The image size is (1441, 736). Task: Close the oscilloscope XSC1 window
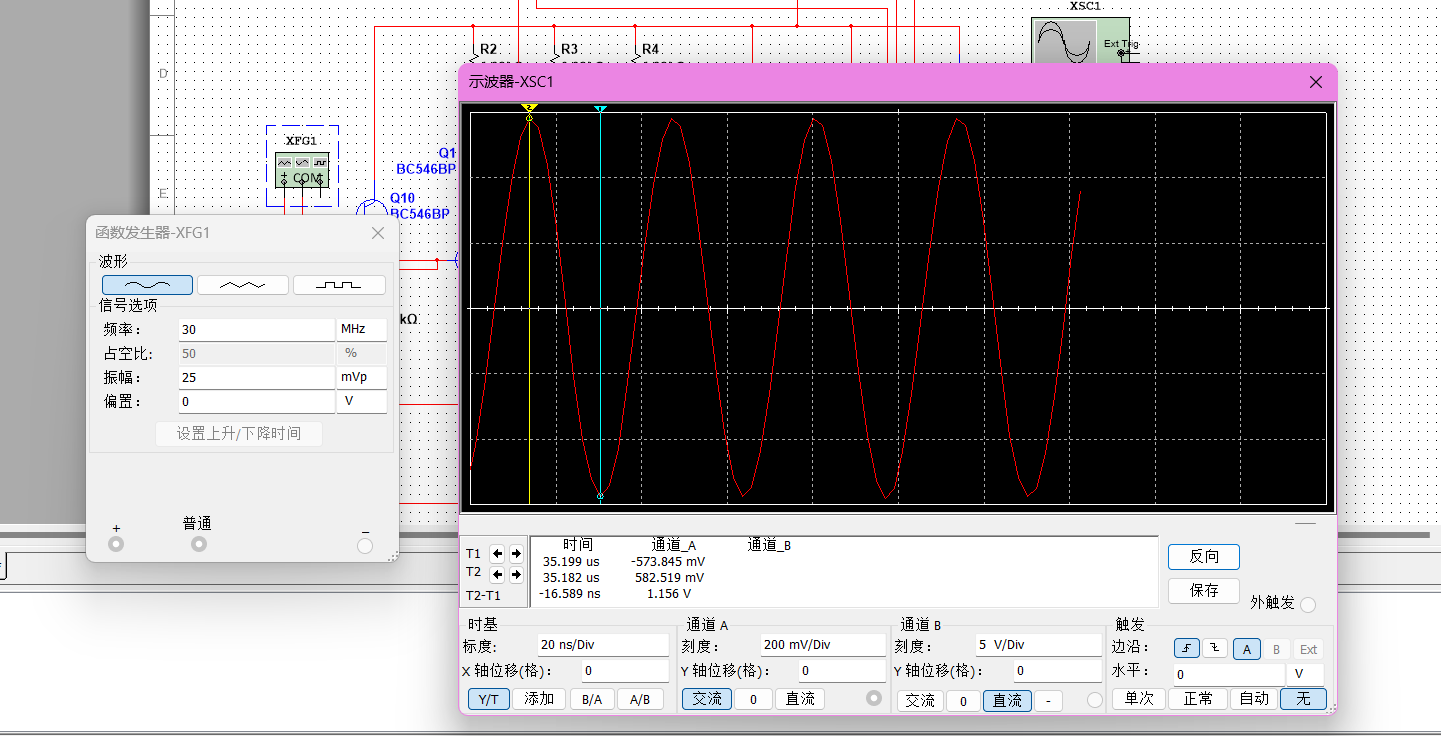(1316, 82)
